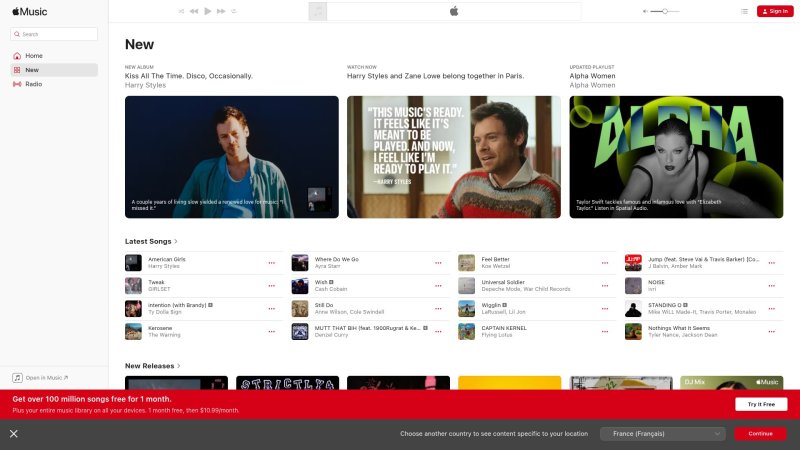Sign in to Apple Music
Screen dimensions: 800x450
[x=774, y=11]
